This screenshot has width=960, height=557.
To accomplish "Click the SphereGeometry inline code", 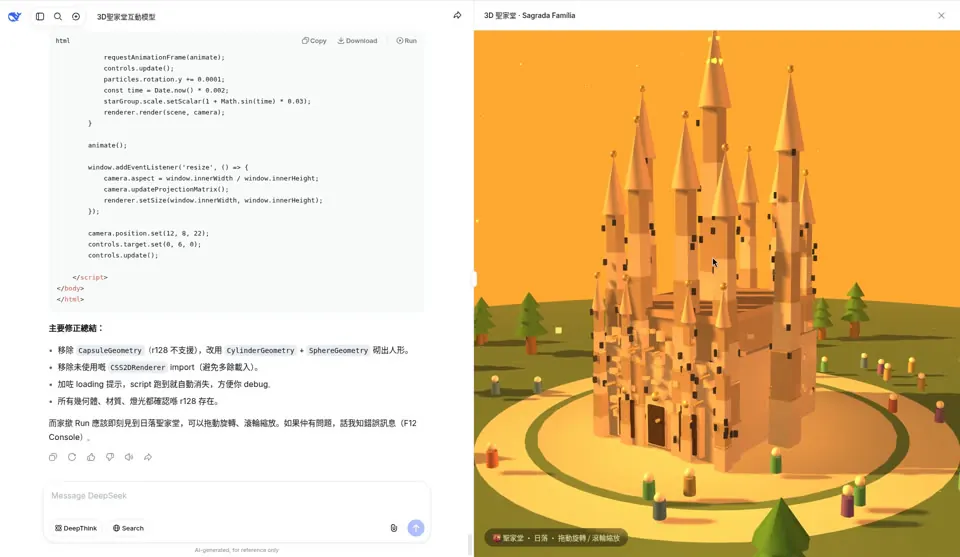I will coord(338,351).
